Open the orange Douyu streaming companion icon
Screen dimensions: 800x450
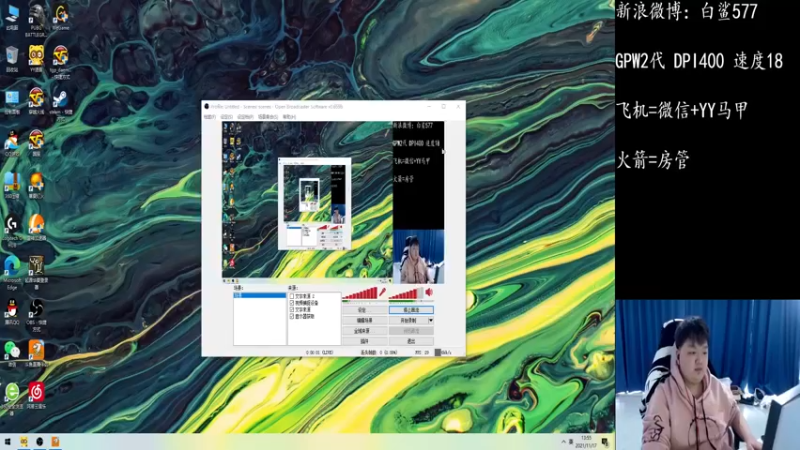pyautogui.click(x=36, y=353)
